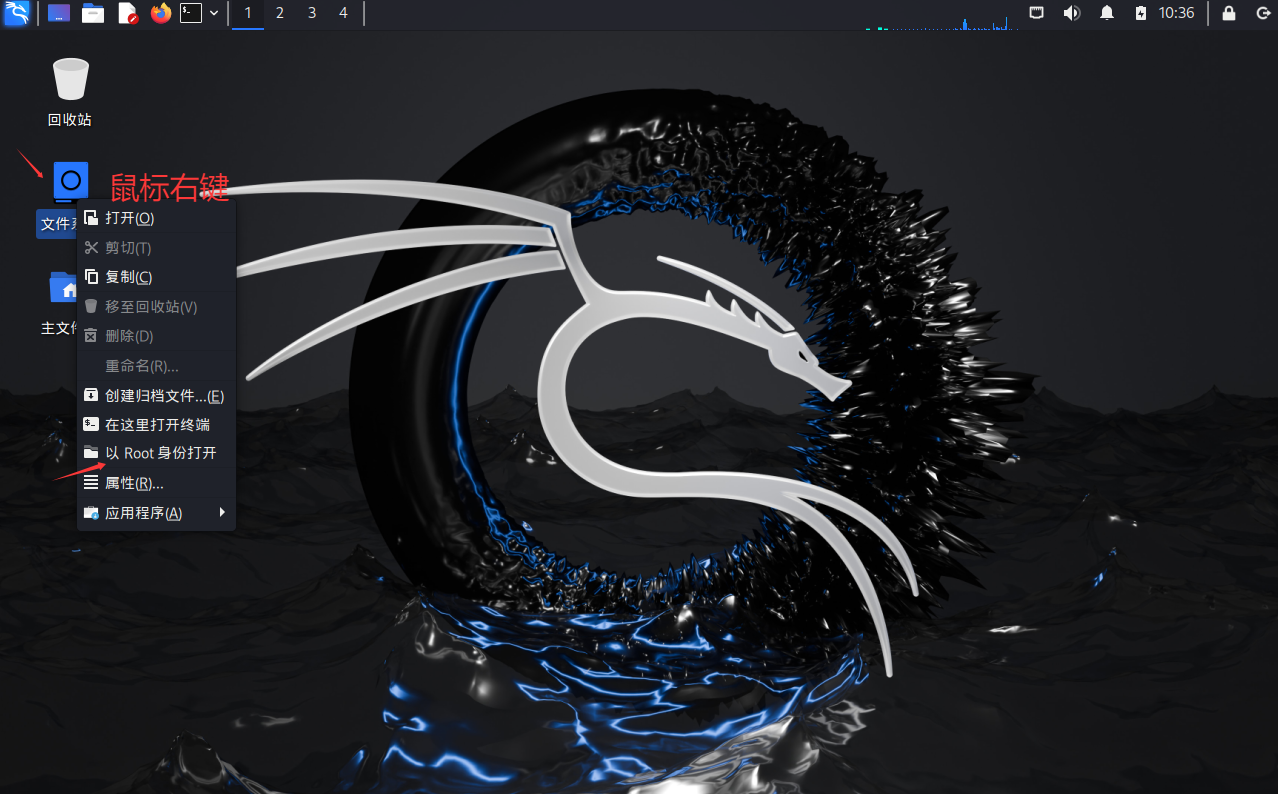Click the show desktop panel icon
The image size is (1278, 794).
click(59, 13)
